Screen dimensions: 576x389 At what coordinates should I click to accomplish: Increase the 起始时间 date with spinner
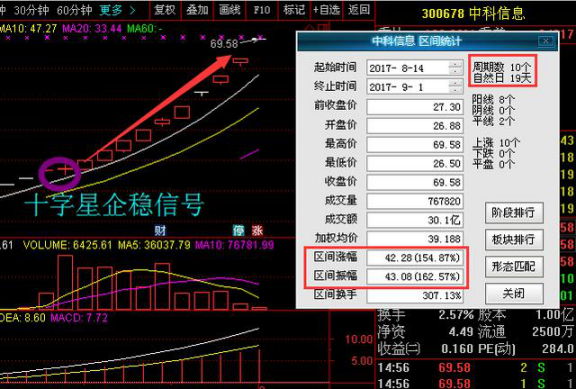(456, 65)
